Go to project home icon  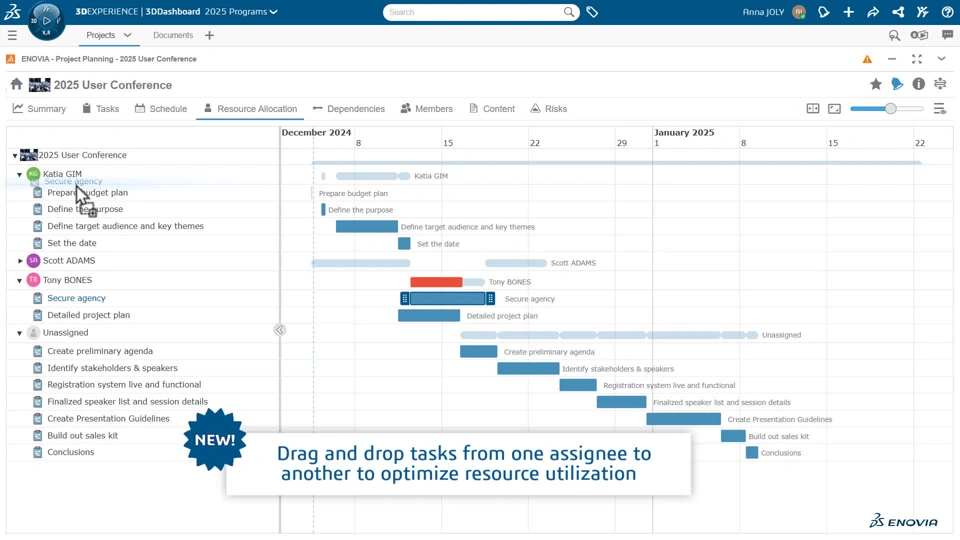click(x=17, y=84)
